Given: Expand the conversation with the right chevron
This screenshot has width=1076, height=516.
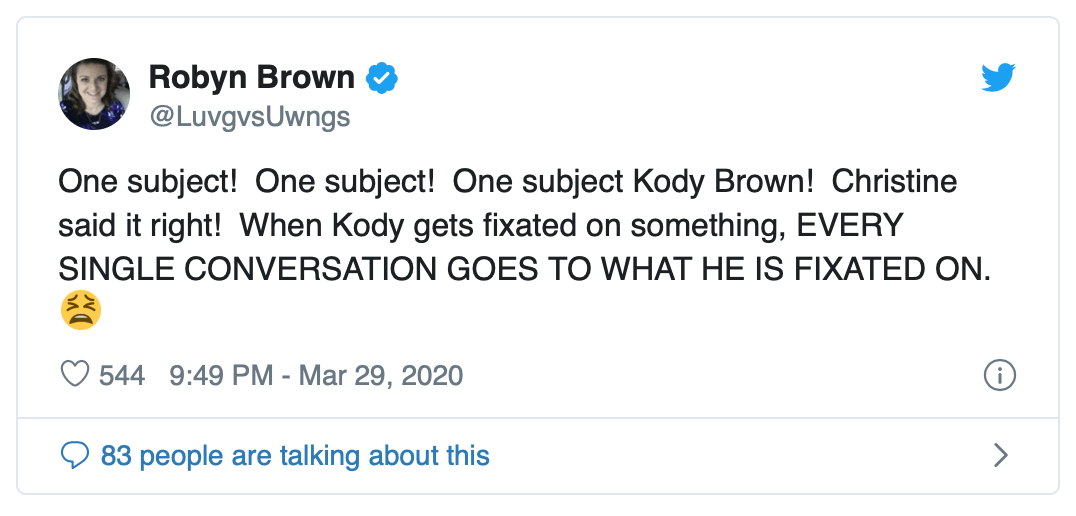Looking at the screenshot, I should click(x=1000, y=457).
